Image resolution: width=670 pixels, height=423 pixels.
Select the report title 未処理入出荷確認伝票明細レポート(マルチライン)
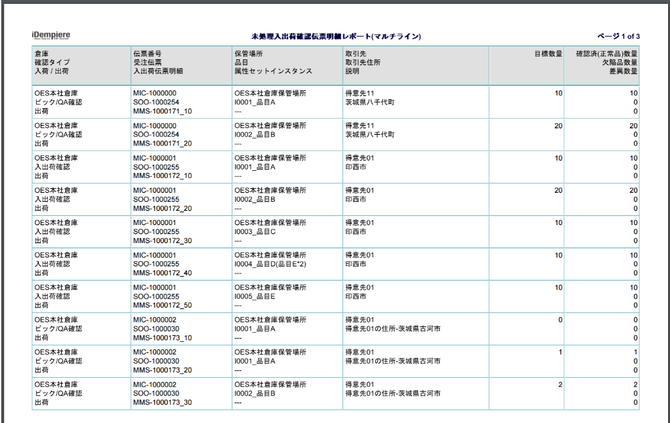point(336,36)
